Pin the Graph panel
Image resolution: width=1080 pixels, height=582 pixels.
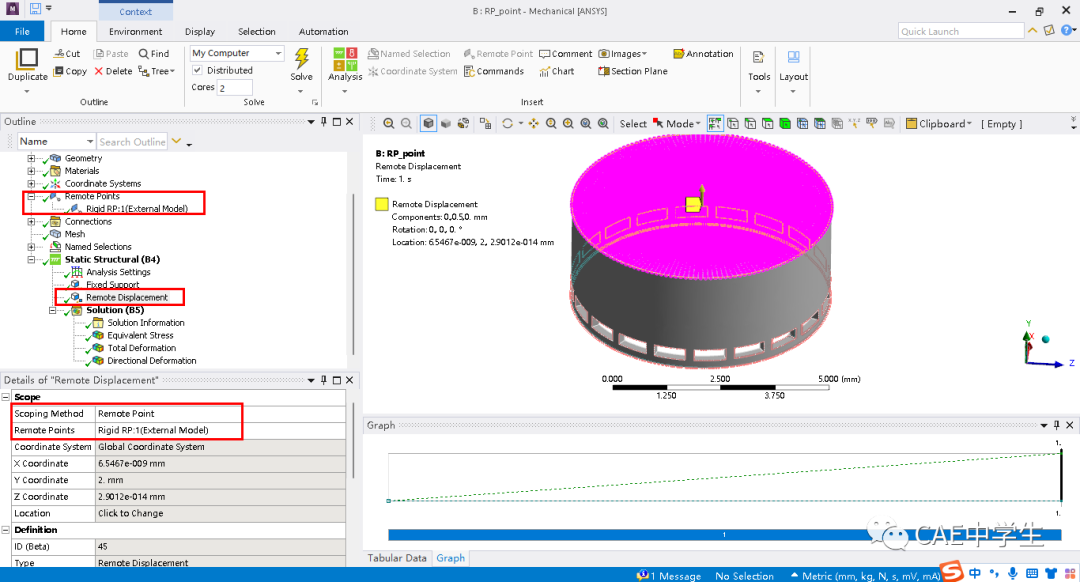1057,425
